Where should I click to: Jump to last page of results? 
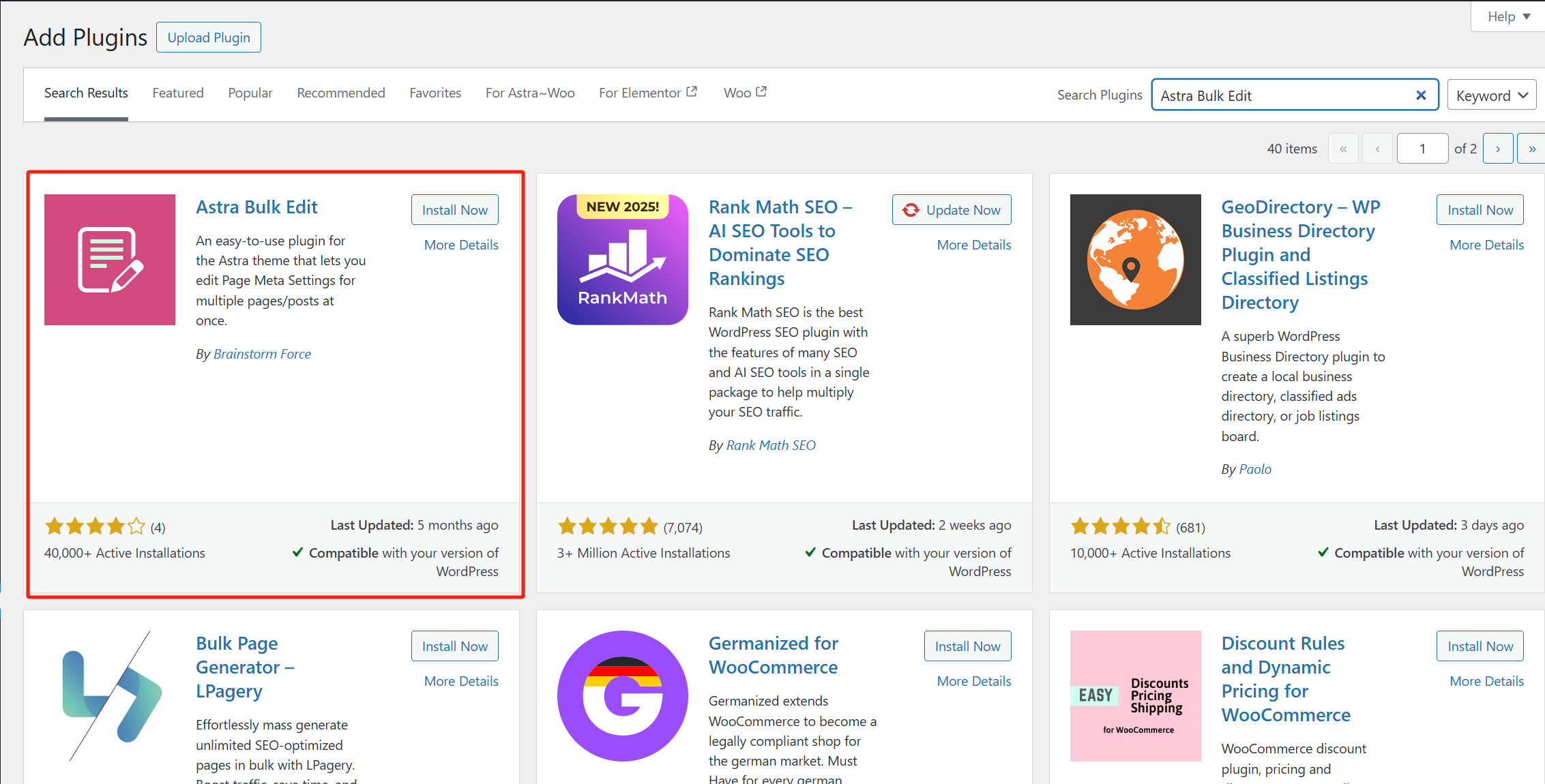coord(1531,149)
